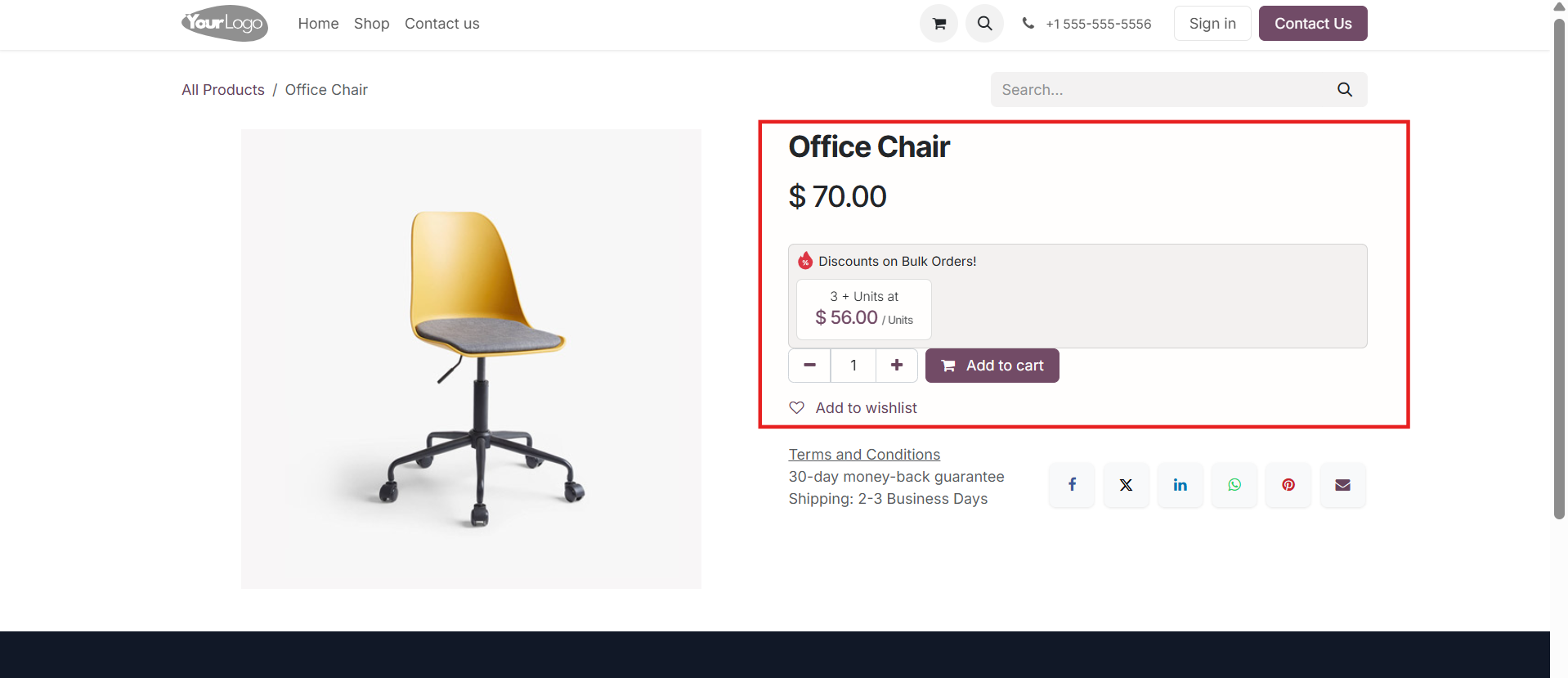Share product via WhatsApp

pos(1234,485)
